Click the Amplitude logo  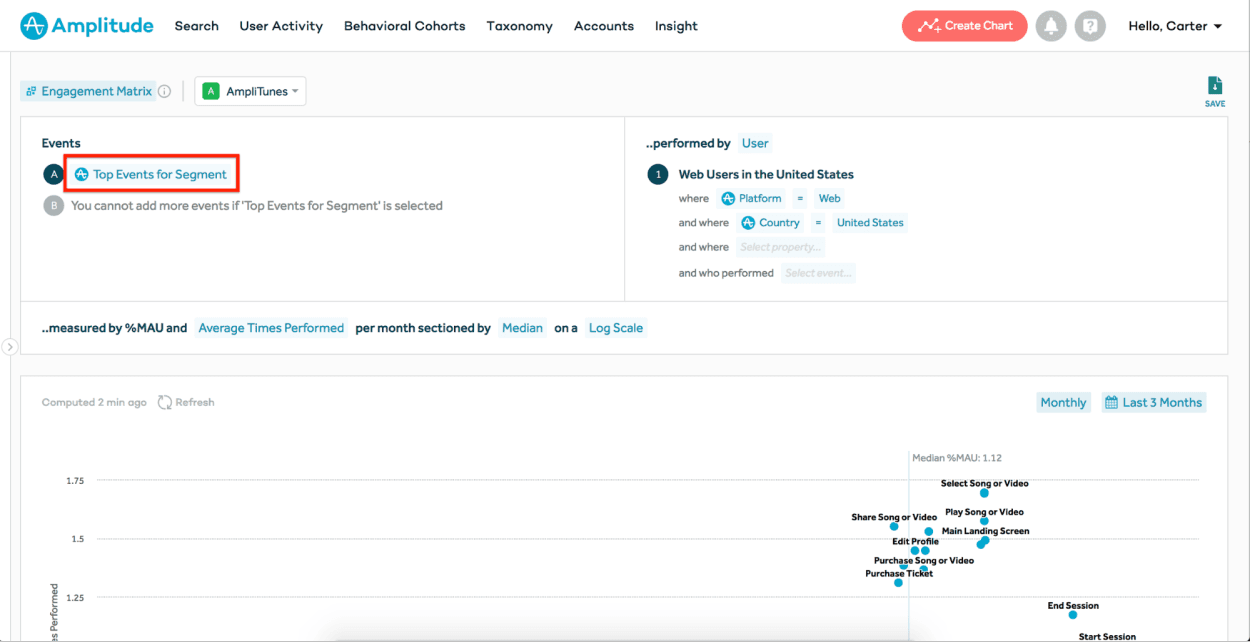[x=87, y=26]
